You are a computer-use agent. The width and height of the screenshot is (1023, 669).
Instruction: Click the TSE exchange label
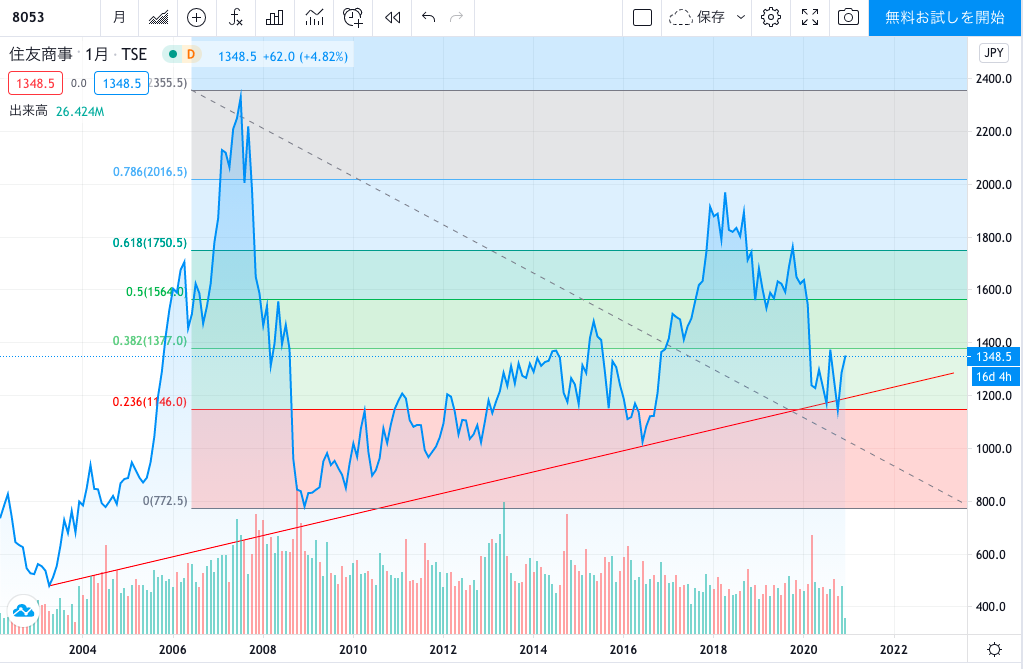point(134,54)
